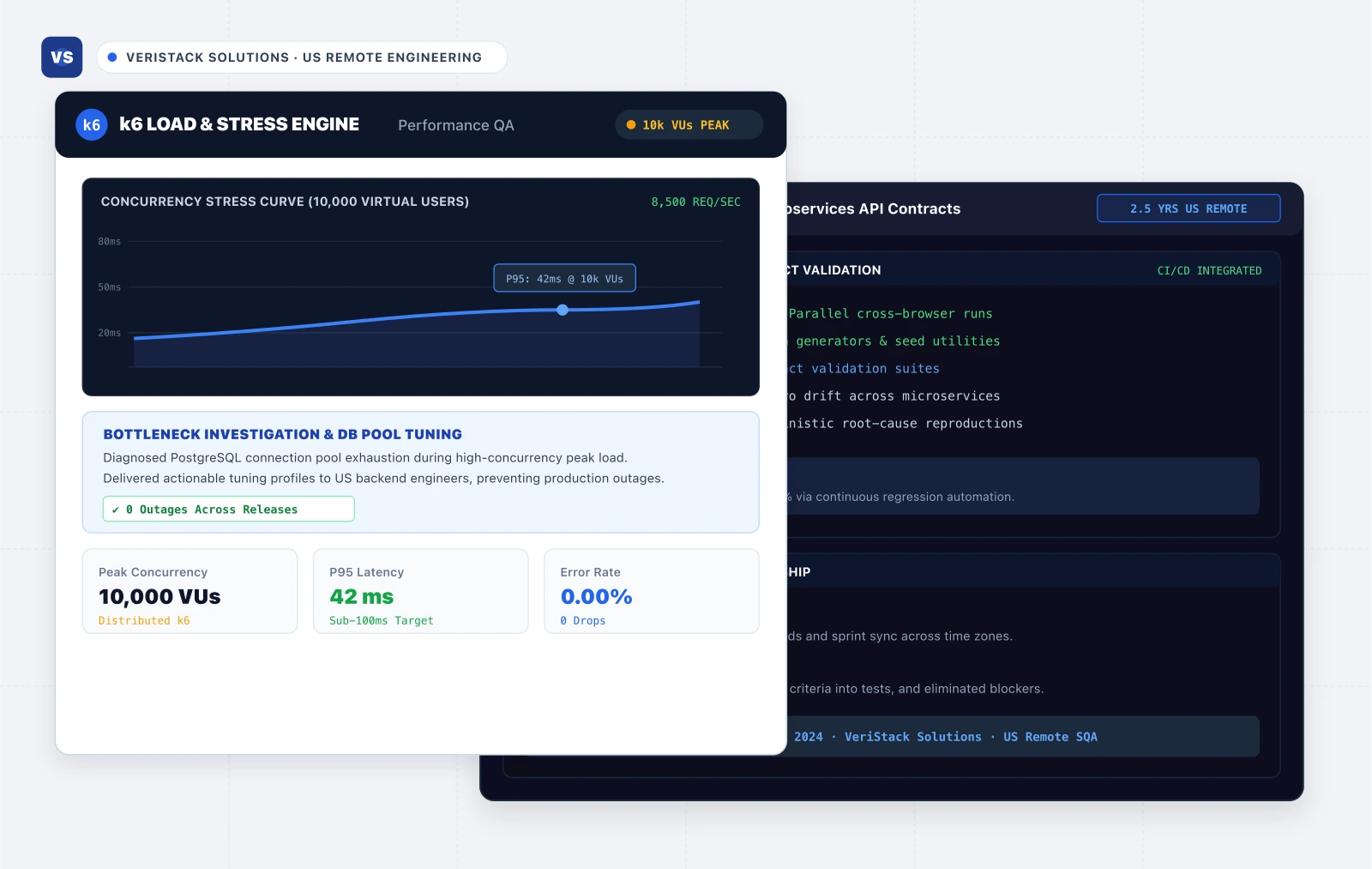Viewport: 1372px width, 869px height.
Task: Open the Error Rate 0.00% card
Action: (652, 592)
